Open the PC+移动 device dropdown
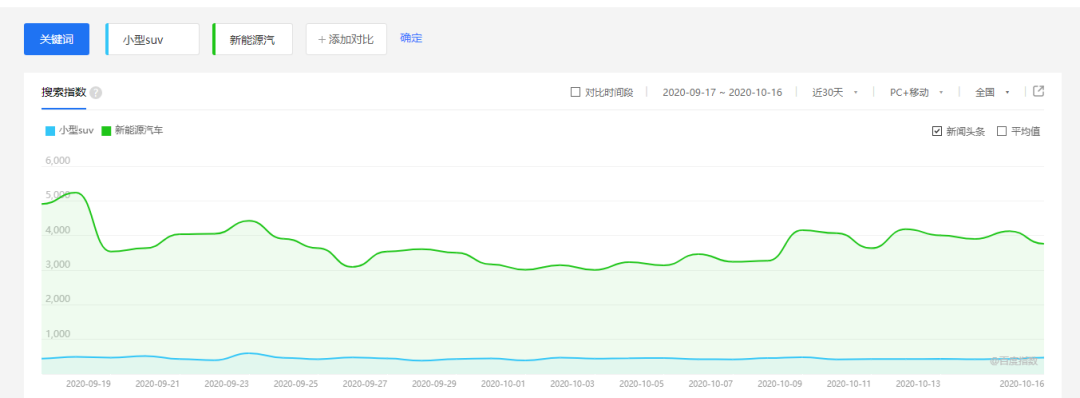Screen dimensions: 1080x398 click(x=915, y=92)
